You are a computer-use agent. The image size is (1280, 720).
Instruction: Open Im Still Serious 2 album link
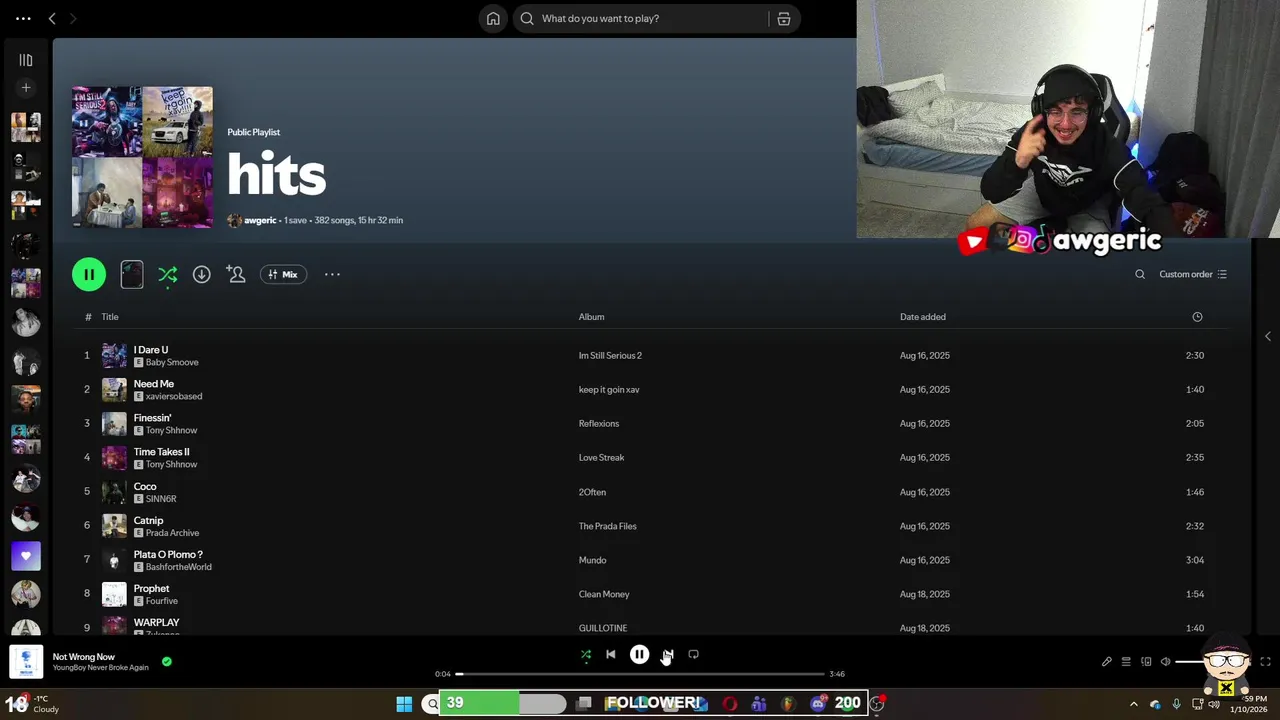point(610,355)
